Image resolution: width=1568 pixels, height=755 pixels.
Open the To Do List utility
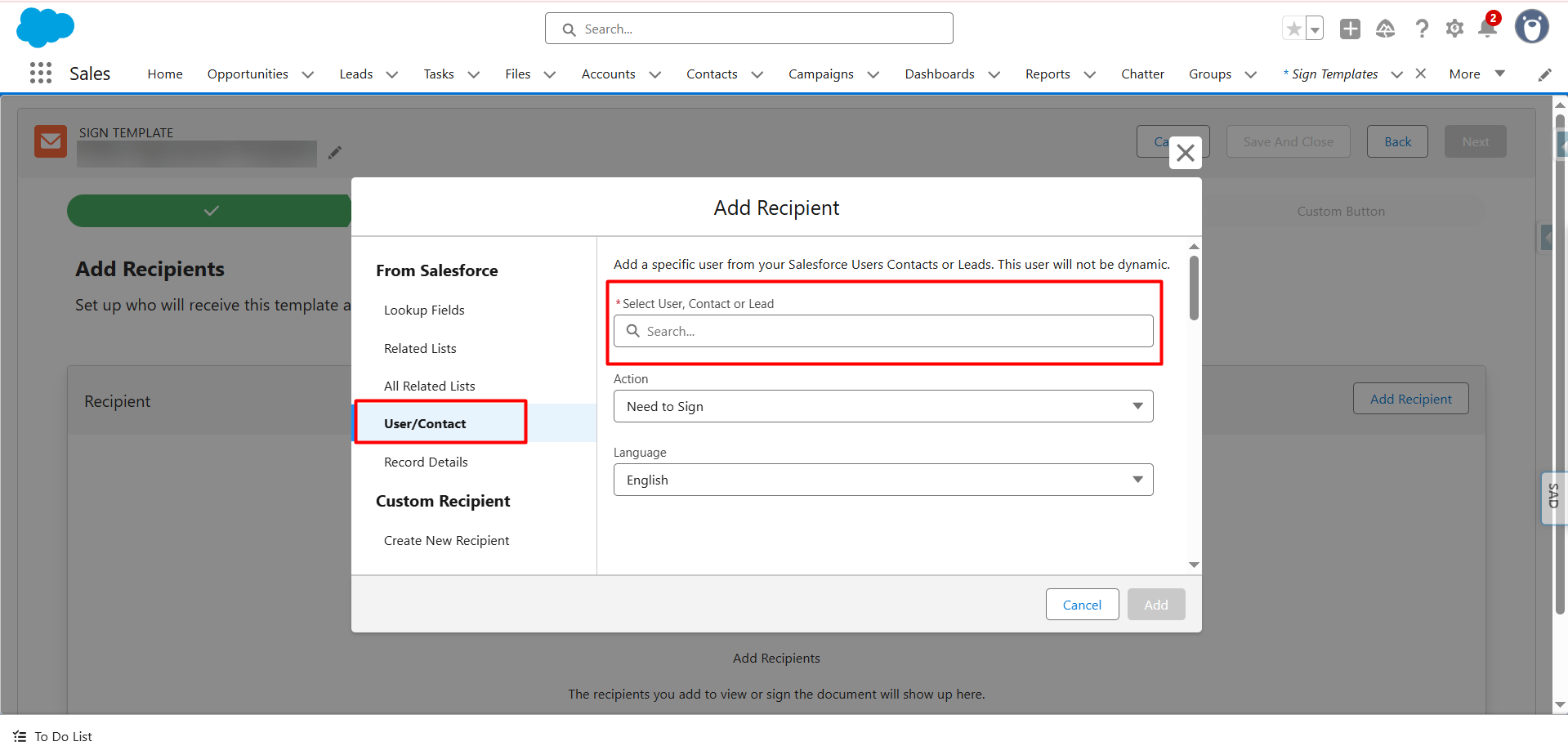[x=54, y=736]
